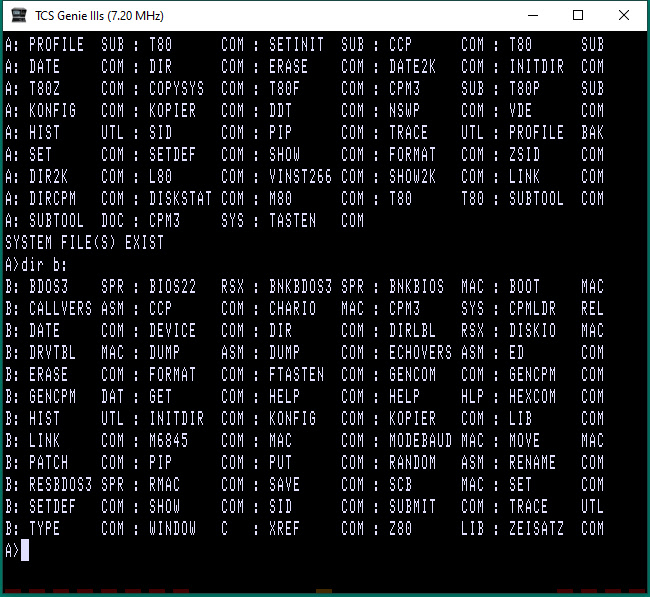The height and width of the screenshot is (597, 650).
Task: Click the blinking cursor at the A> prompt
Action: click(26, 551)
